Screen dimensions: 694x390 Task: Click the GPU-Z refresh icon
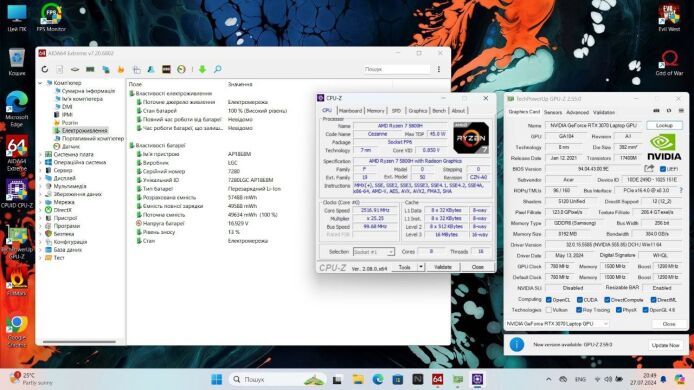click(x=669, y=111)
